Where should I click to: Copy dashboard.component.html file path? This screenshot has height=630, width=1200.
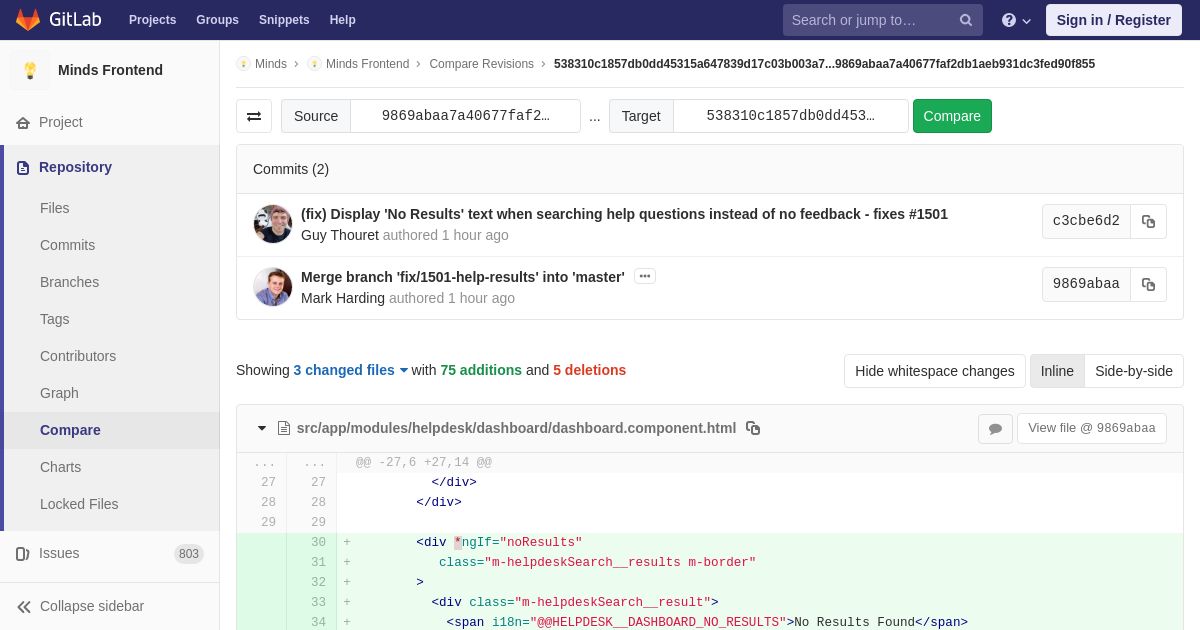[753, 428]
